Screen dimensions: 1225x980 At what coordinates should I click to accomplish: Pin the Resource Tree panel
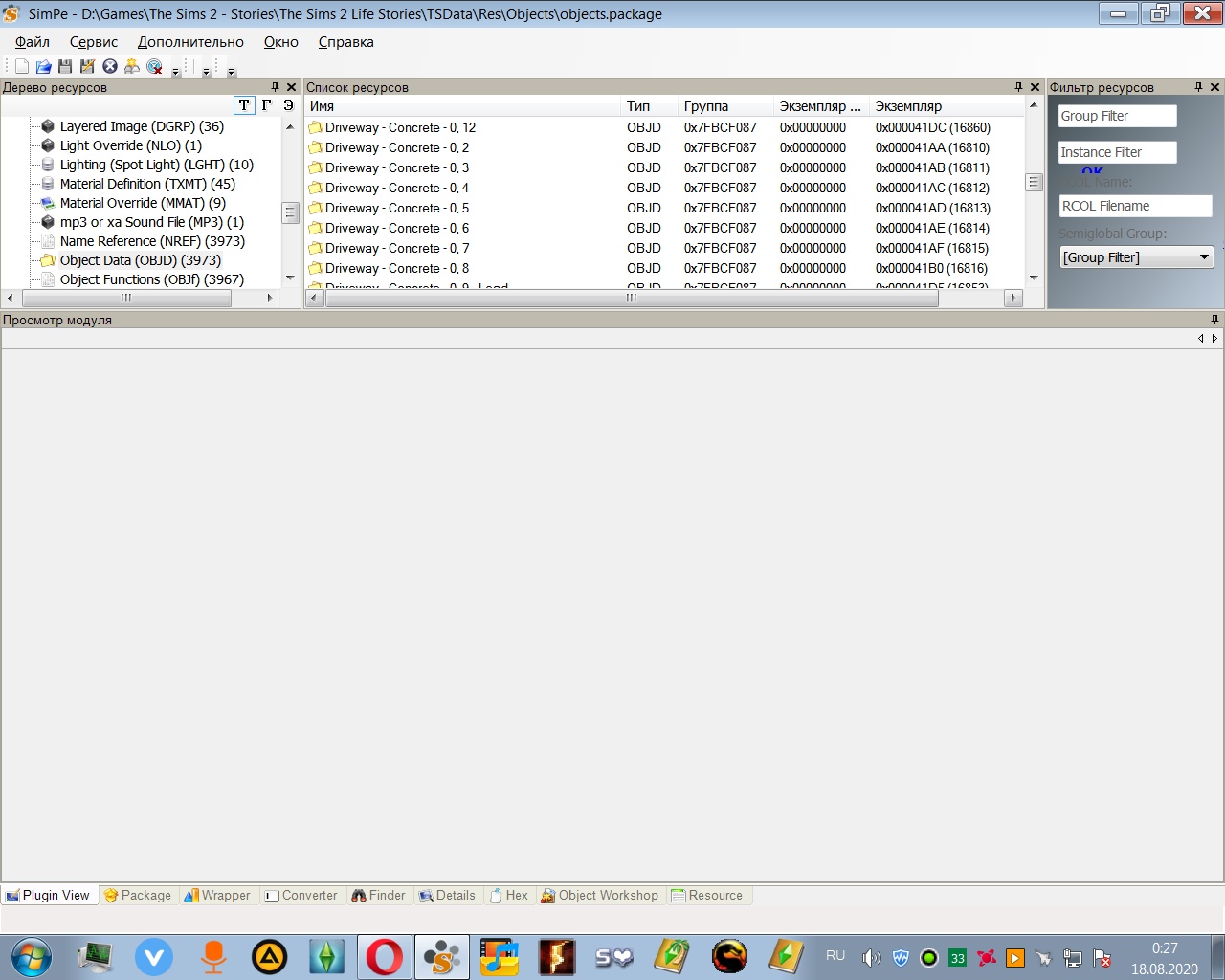coord(276,87)
